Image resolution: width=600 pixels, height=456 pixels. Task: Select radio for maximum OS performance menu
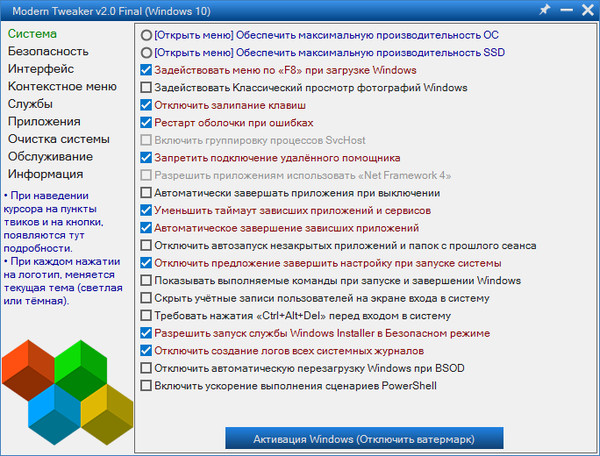146,35
